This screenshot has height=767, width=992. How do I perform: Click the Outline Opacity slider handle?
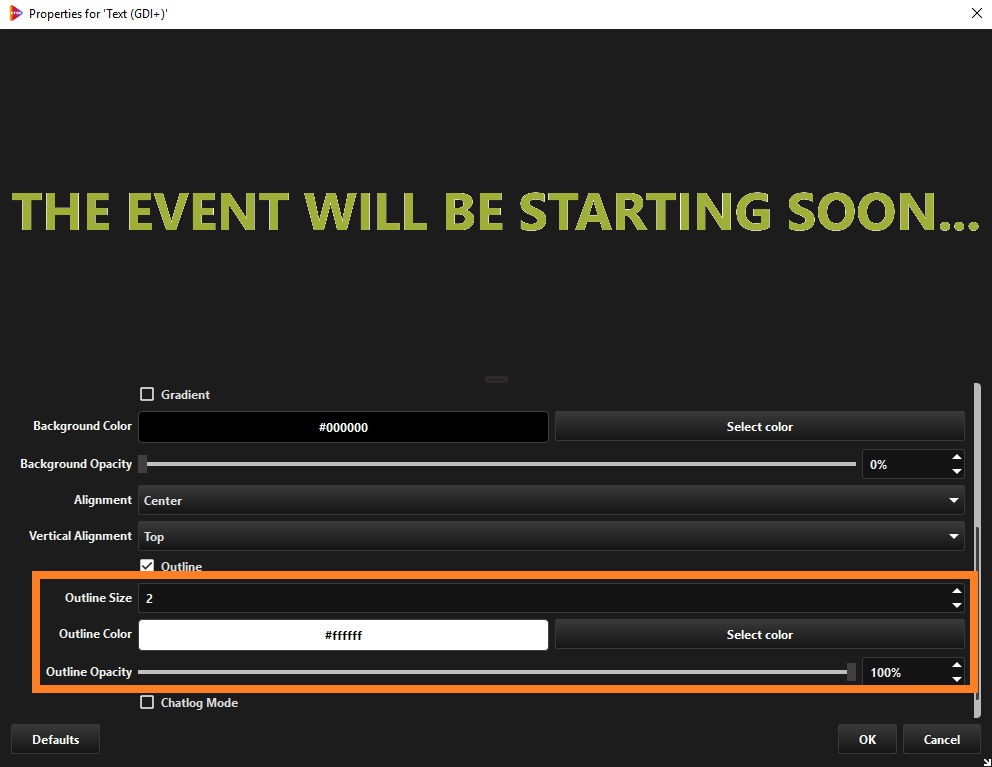852,672
